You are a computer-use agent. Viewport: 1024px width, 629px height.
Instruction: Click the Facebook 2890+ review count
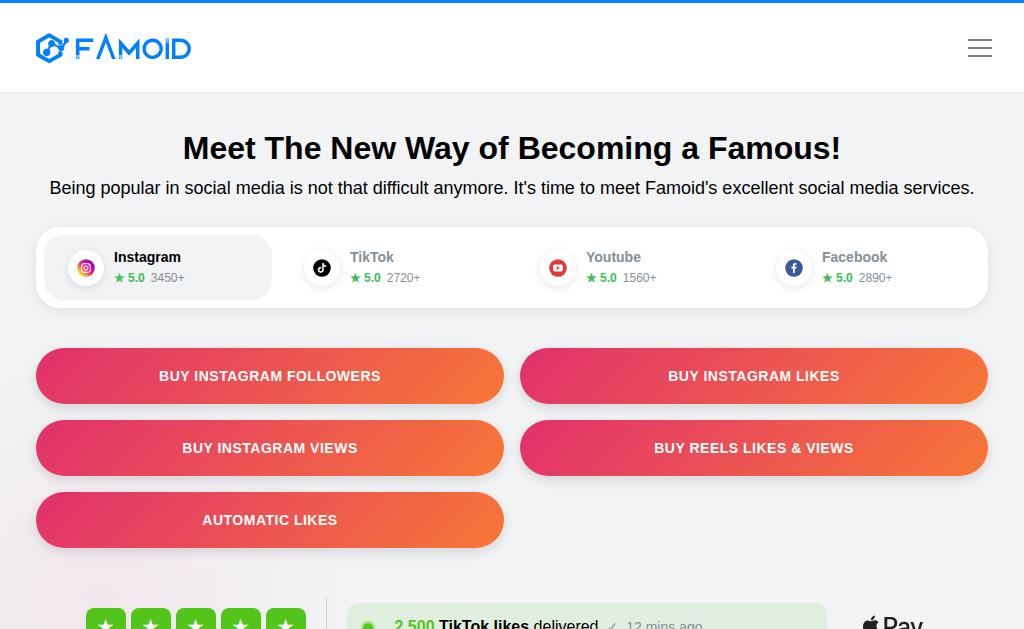click(x=875, y=278)
